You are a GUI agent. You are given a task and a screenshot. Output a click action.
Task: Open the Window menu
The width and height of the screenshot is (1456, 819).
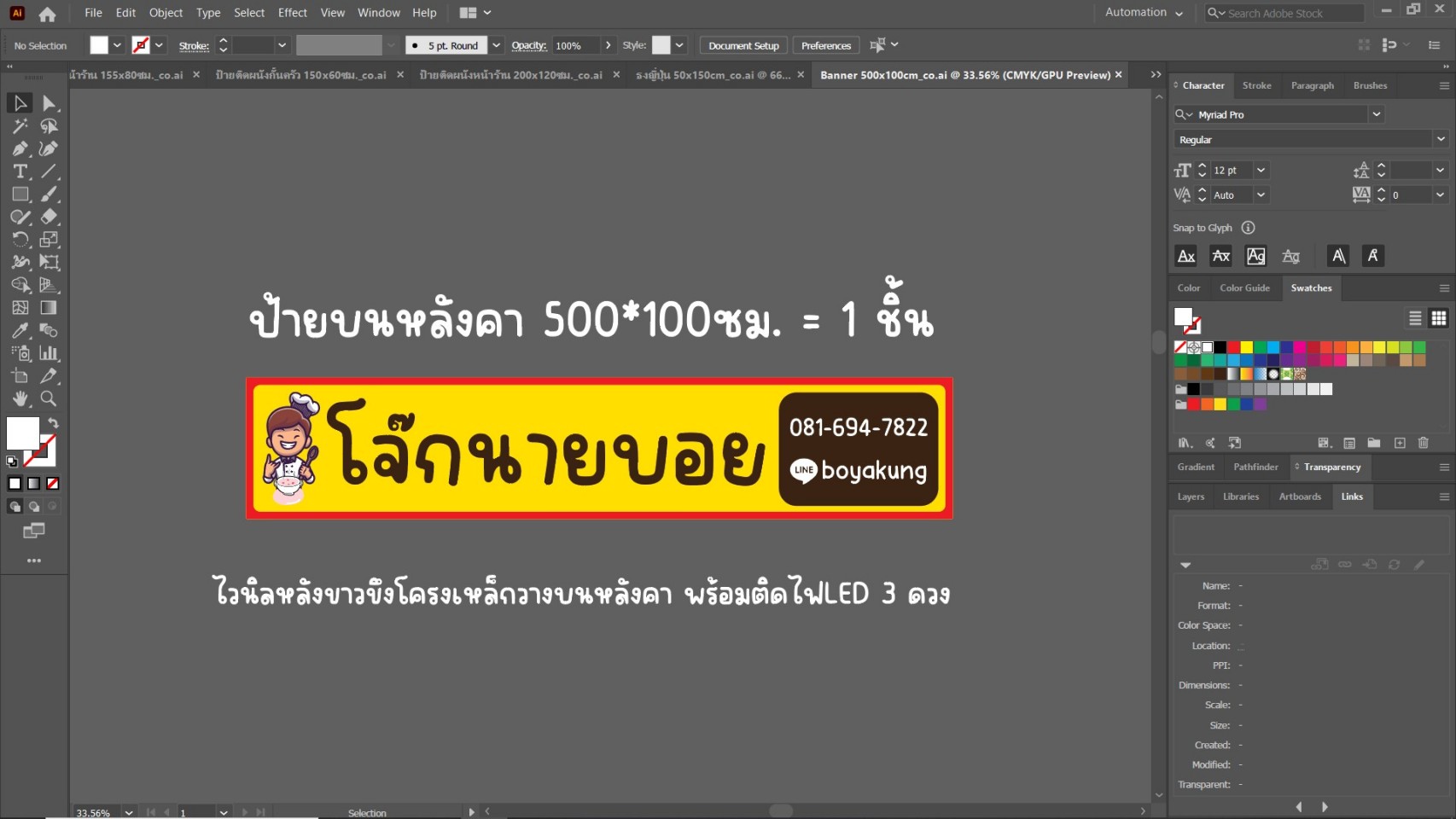(x=378, y=13)
